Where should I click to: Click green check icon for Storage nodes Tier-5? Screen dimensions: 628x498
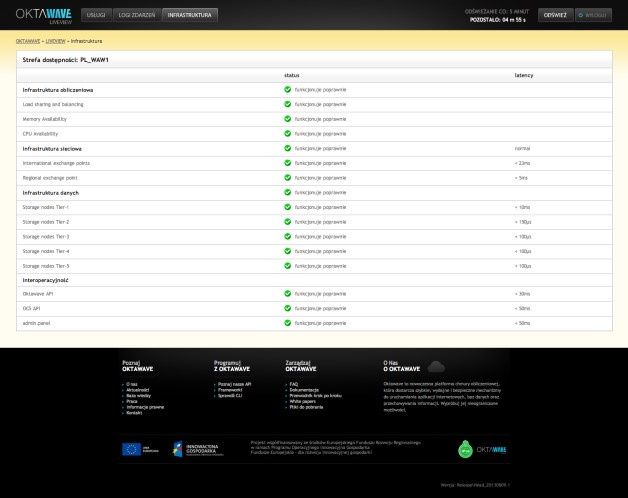click(288, 266)
